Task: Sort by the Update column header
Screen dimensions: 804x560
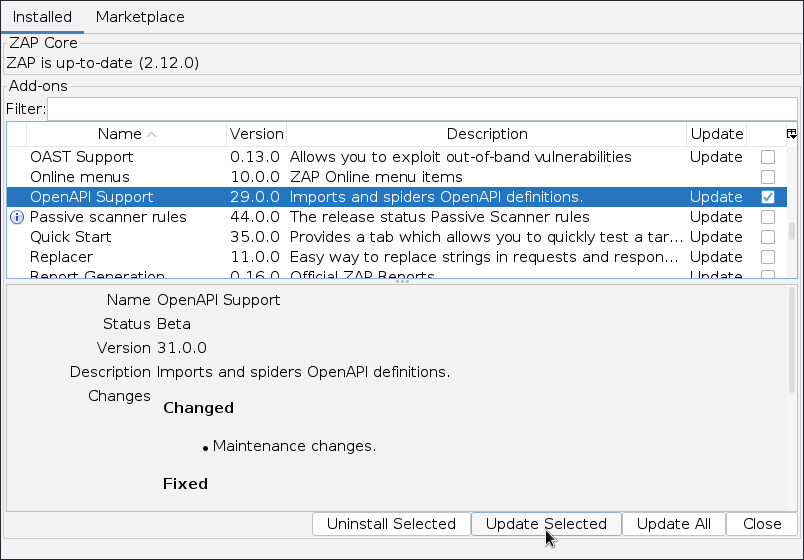Action: tap(716, 134)
